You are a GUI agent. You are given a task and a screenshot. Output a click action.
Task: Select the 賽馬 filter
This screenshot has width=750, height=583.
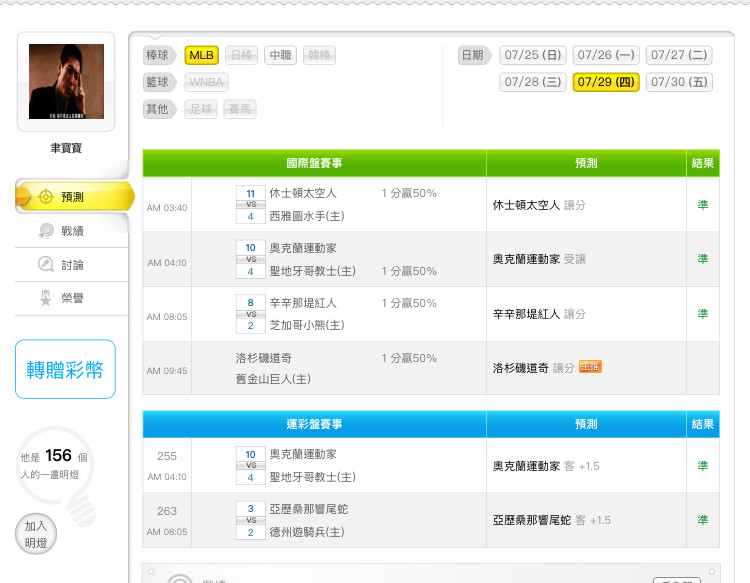[240, 109]
